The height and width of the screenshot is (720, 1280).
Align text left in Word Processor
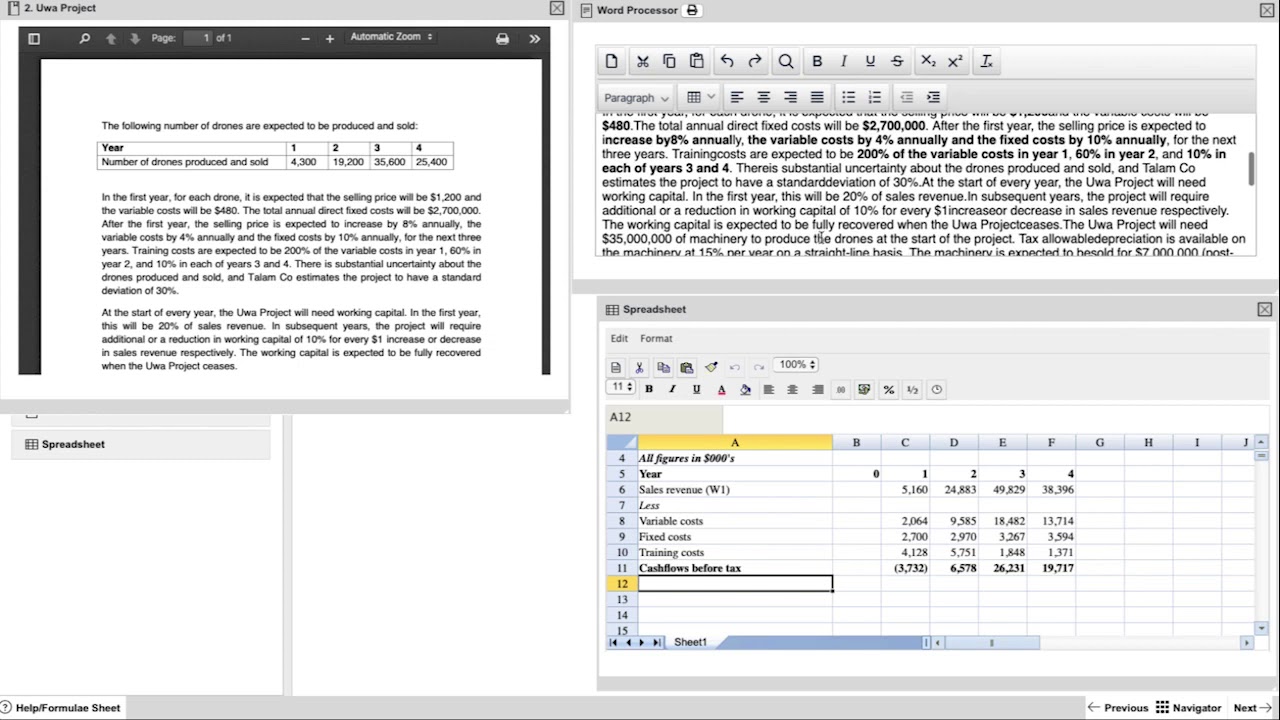[x=737, y=97]
